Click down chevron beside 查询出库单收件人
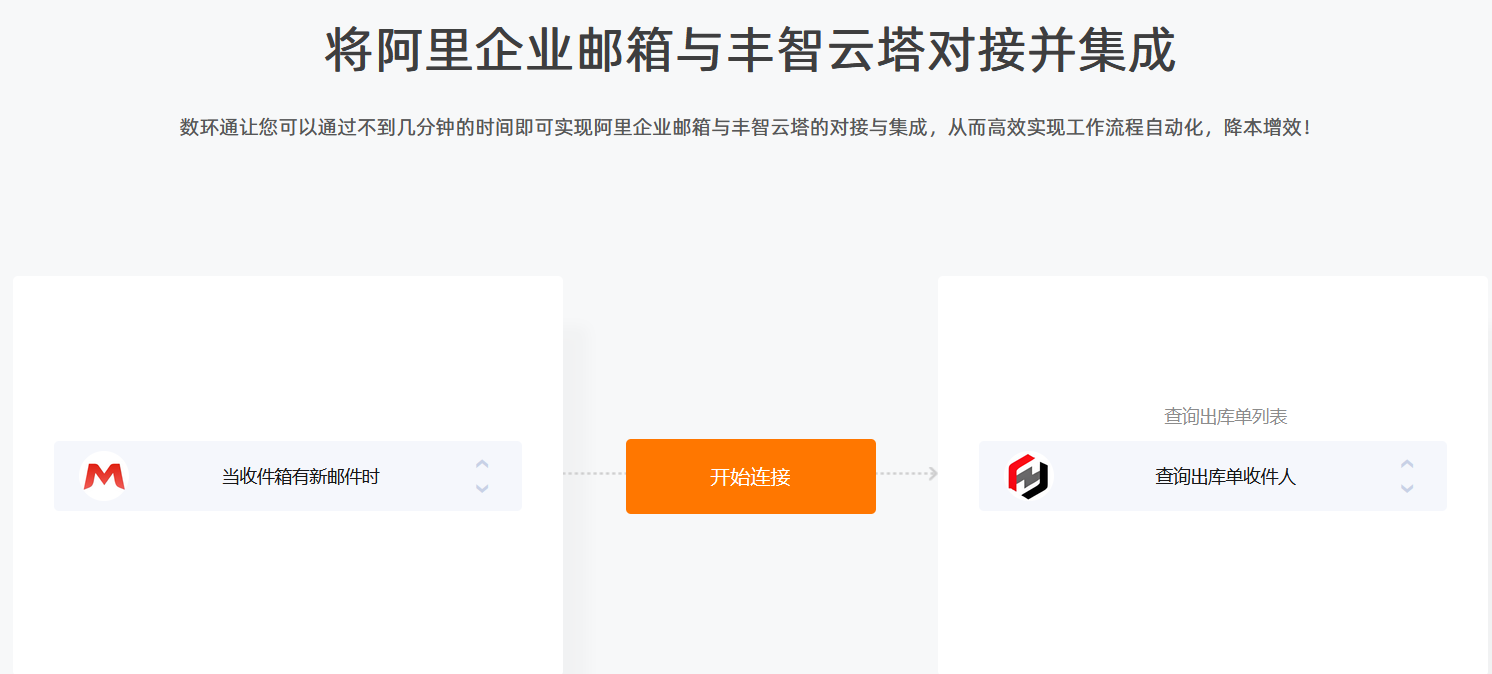The height and width of the screenshot is (674, 1492). 1407,488
